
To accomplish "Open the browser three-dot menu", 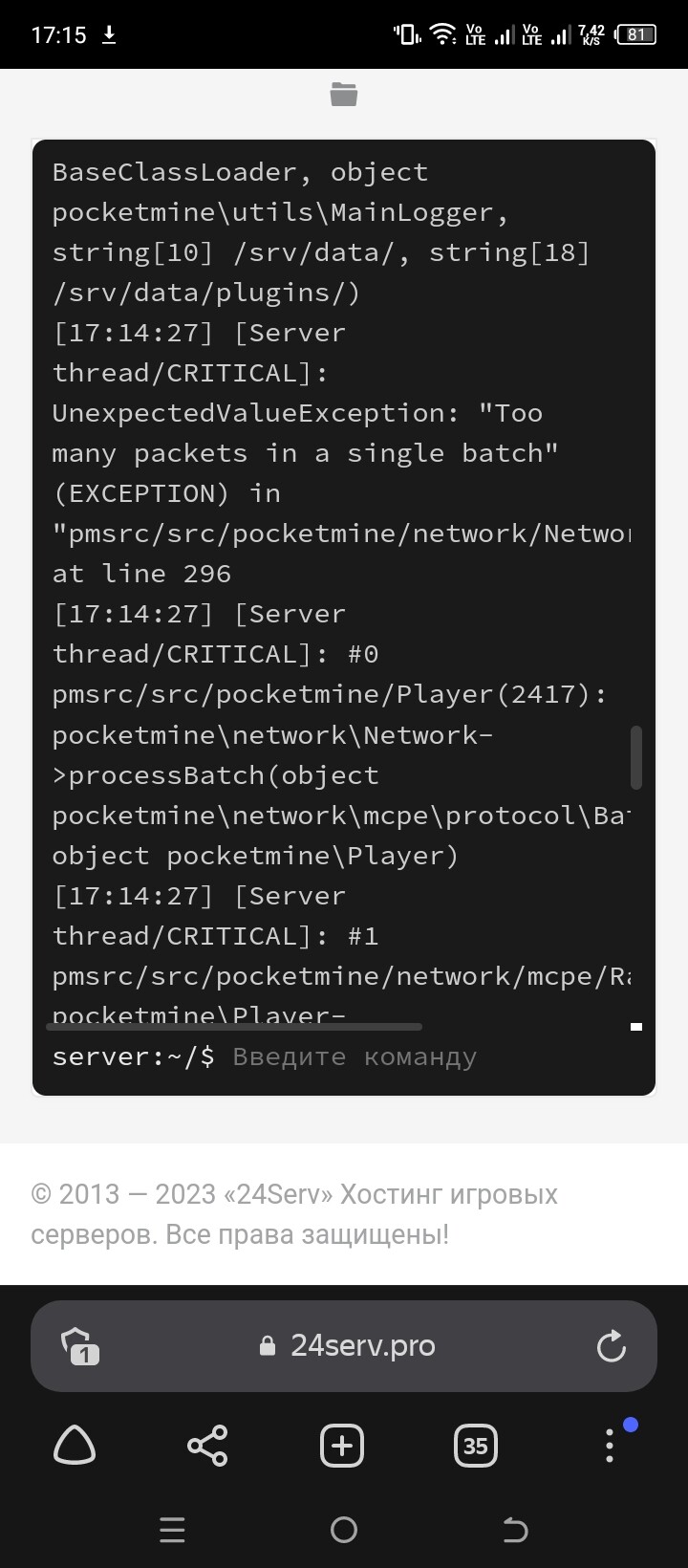I will [x=610, y=1446].
